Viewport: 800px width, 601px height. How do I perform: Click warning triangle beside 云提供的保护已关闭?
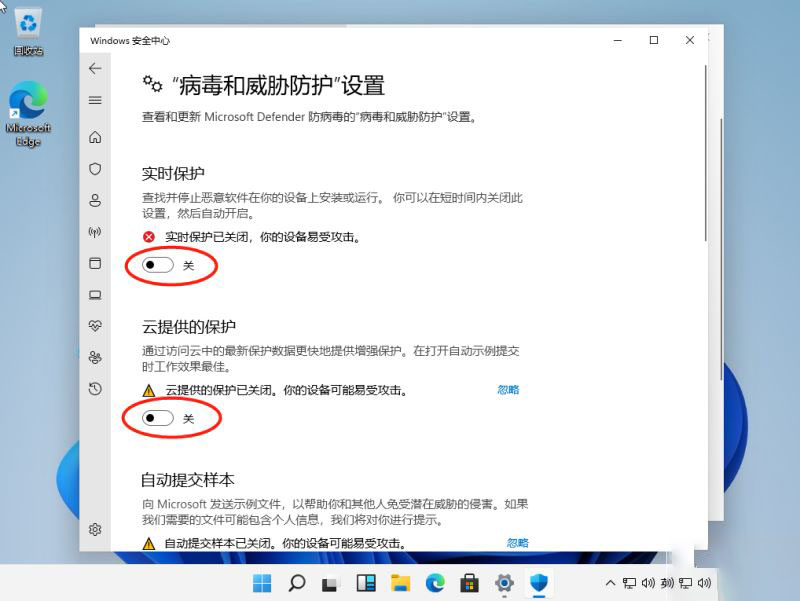(148, 391)
